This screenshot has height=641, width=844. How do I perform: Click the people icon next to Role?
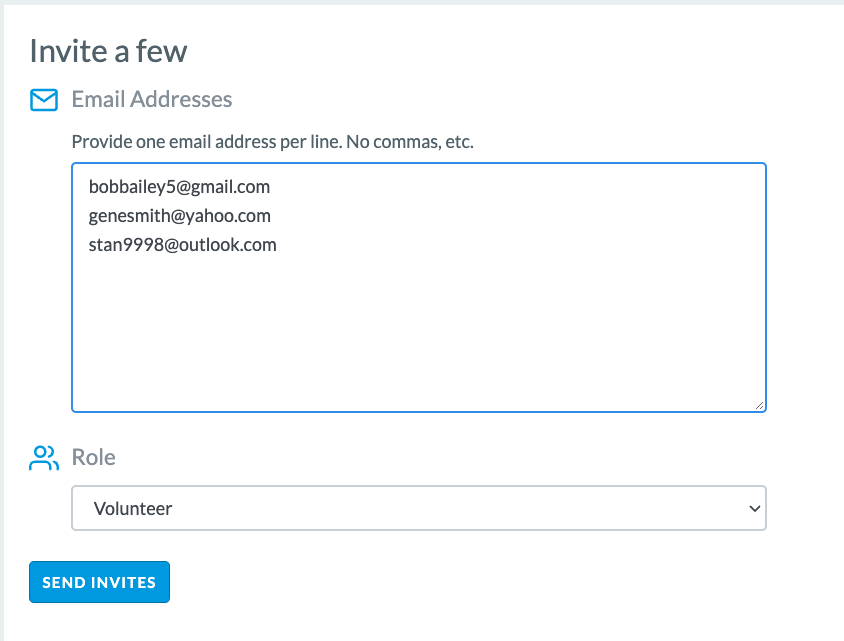(x=44, y=458)
